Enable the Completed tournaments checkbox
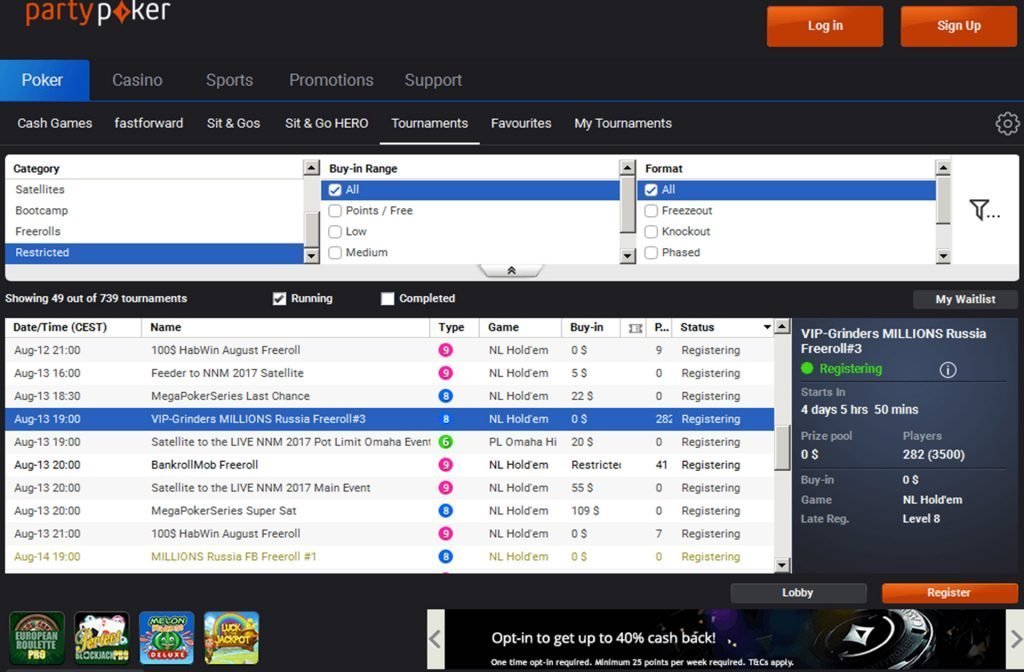This screenshot has width=1024, height=672. [387, 298]
